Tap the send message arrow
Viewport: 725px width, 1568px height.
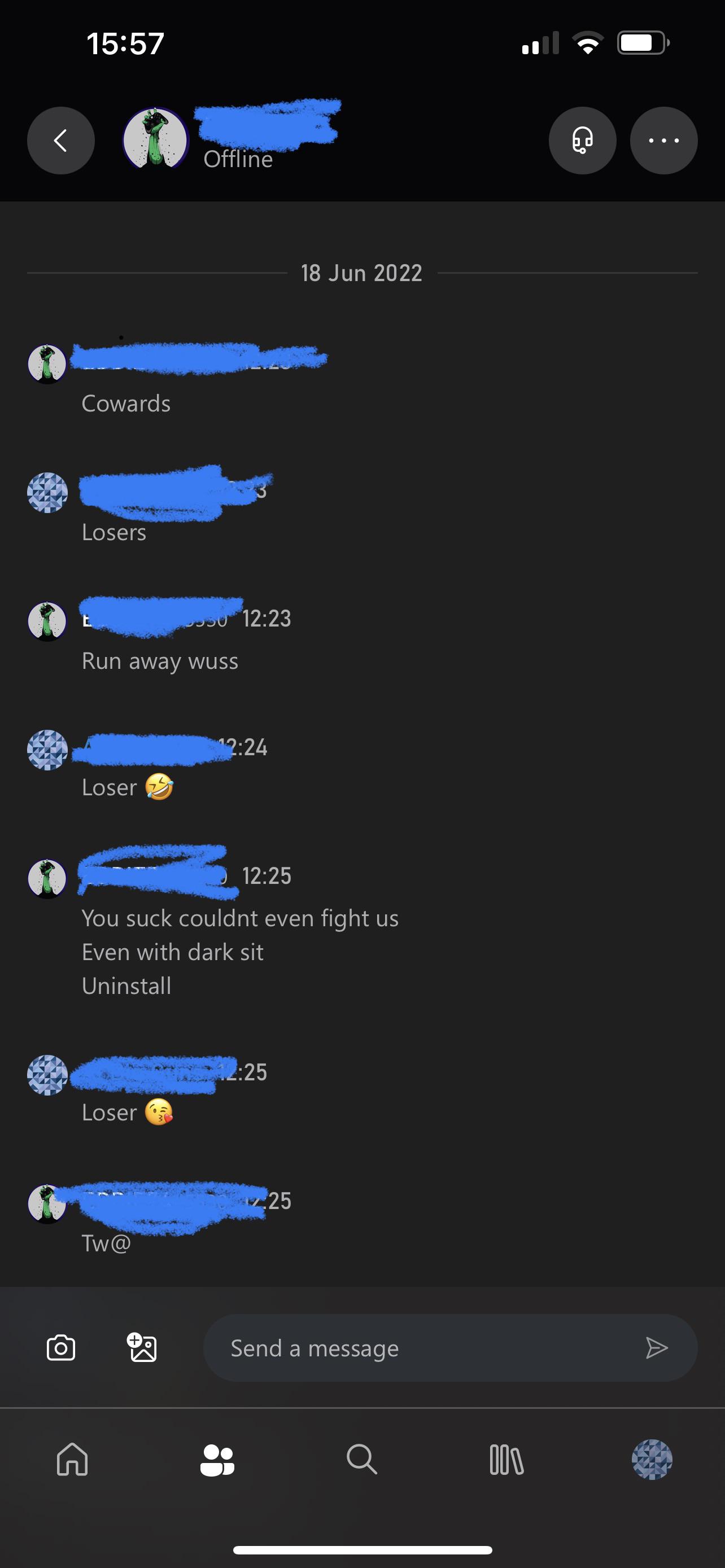(x=656, y=1348)
